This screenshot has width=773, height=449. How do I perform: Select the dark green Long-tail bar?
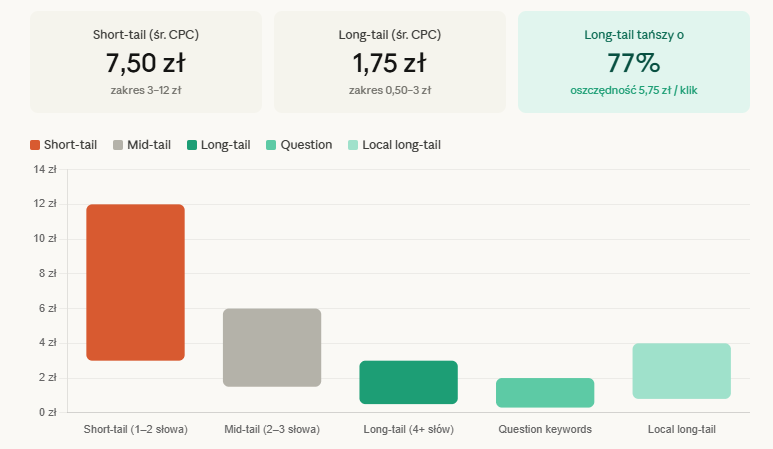408,382
